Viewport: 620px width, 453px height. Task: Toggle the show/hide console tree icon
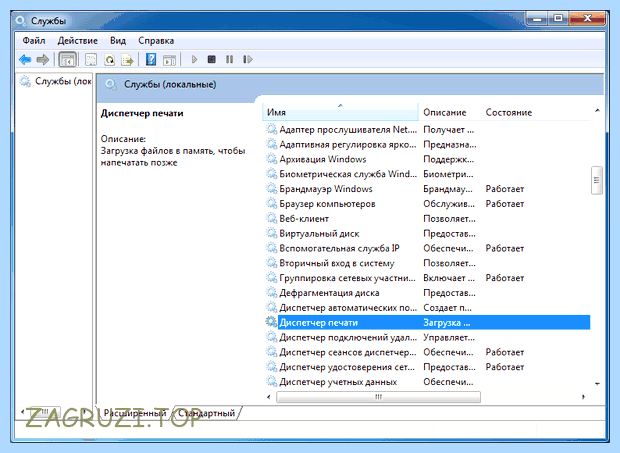pyautogui.click(x=67, y=60)
